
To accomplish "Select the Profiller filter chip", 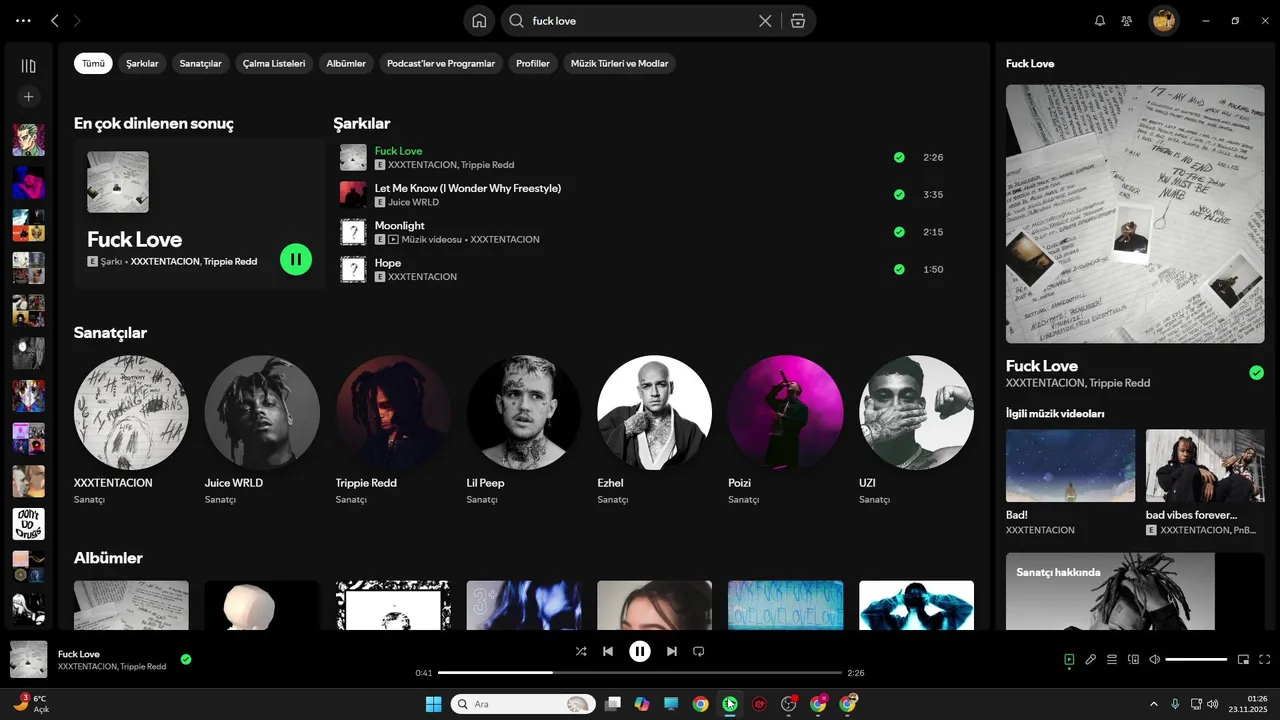I will pos(533,63).
